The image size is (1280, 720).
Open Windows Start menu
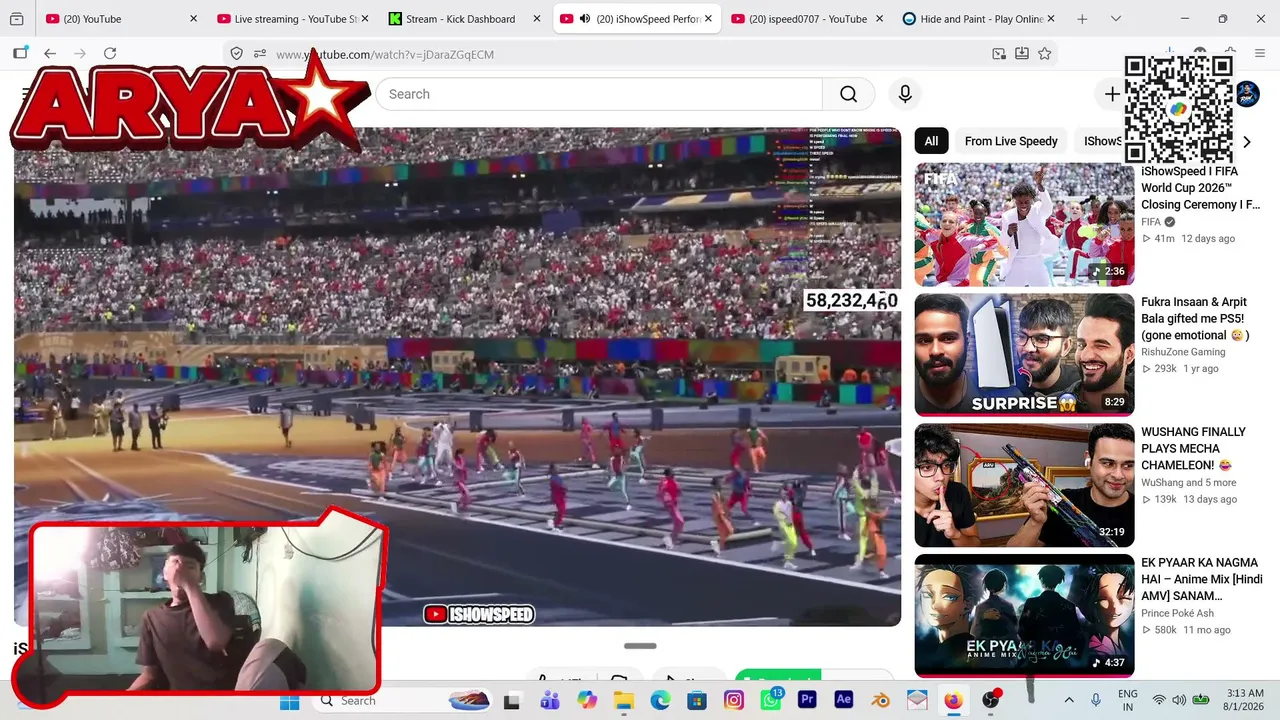(x=289, y=701)
